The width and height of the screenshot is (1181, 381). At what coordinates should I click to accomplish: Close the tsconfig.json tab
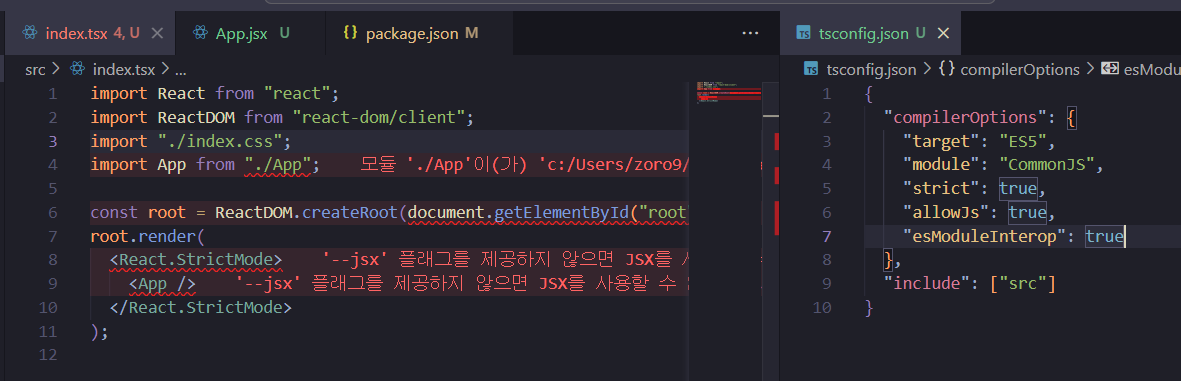943,33
